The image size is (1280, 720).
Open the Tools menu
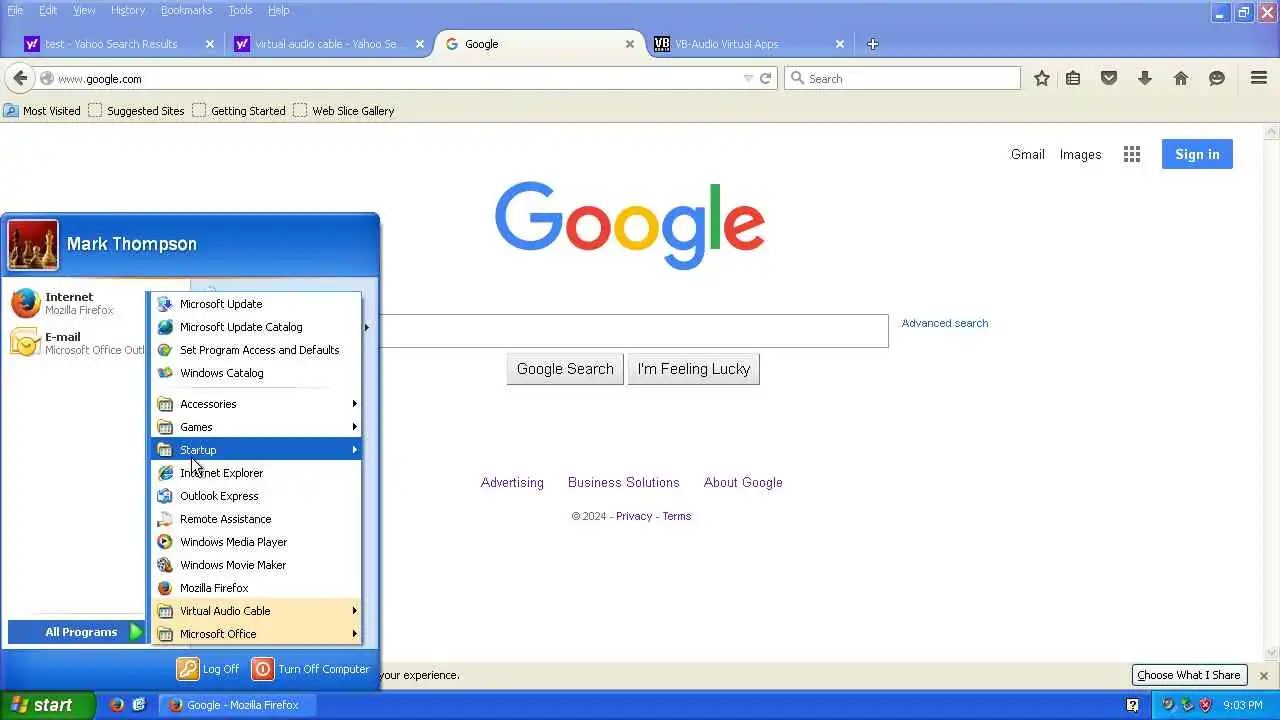(240, 10)
